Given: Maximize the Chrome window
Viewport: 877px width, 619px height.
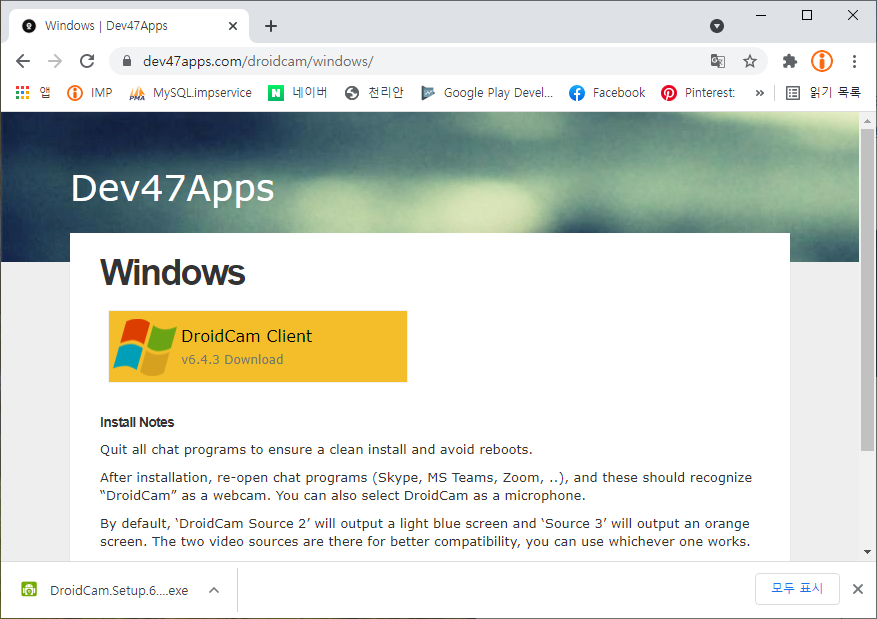Looking at the screenshot, I should coord(807,15).
